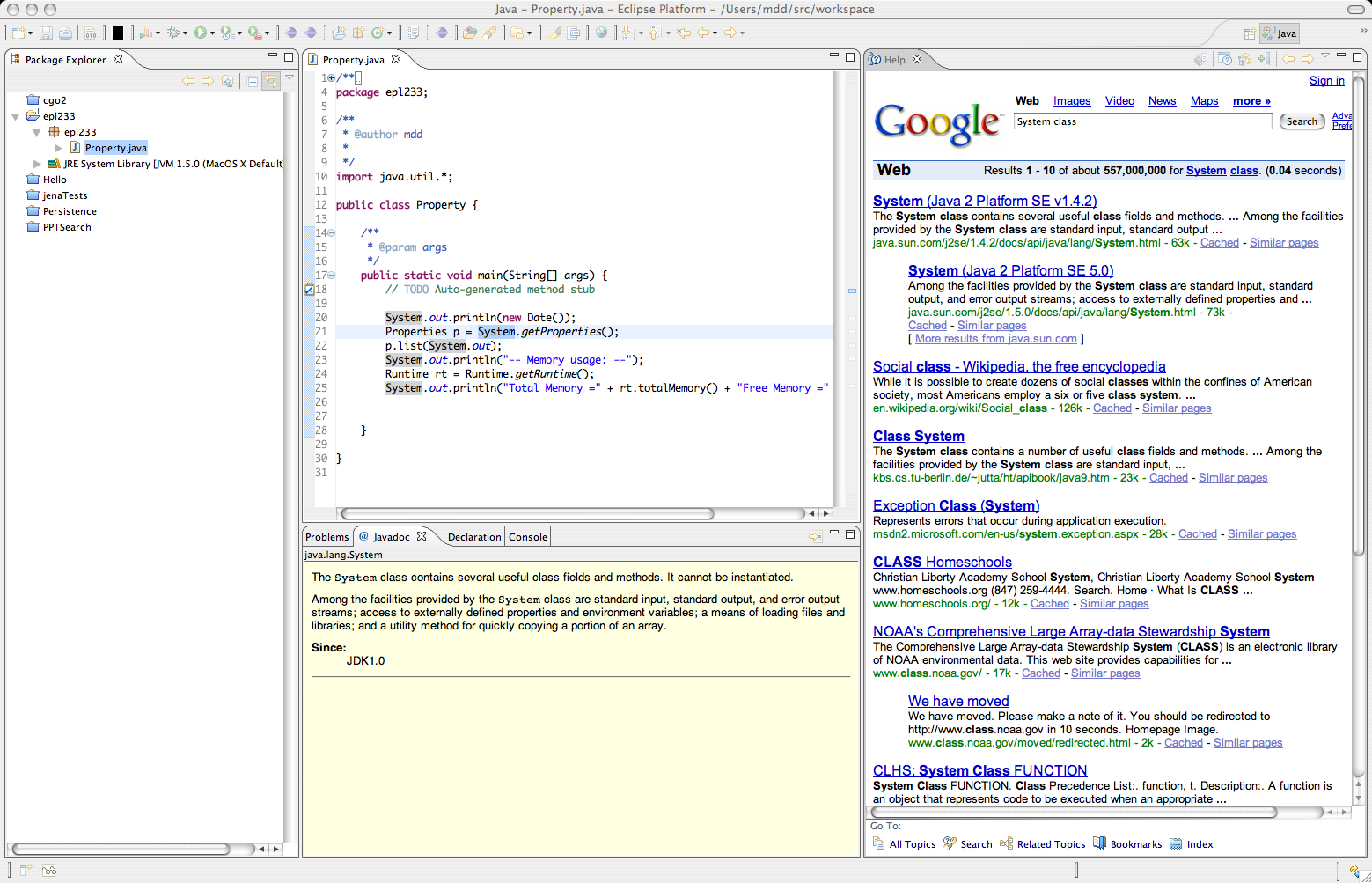
Task: Select the PPTSearch project
Action: click(x=59, y=227)
